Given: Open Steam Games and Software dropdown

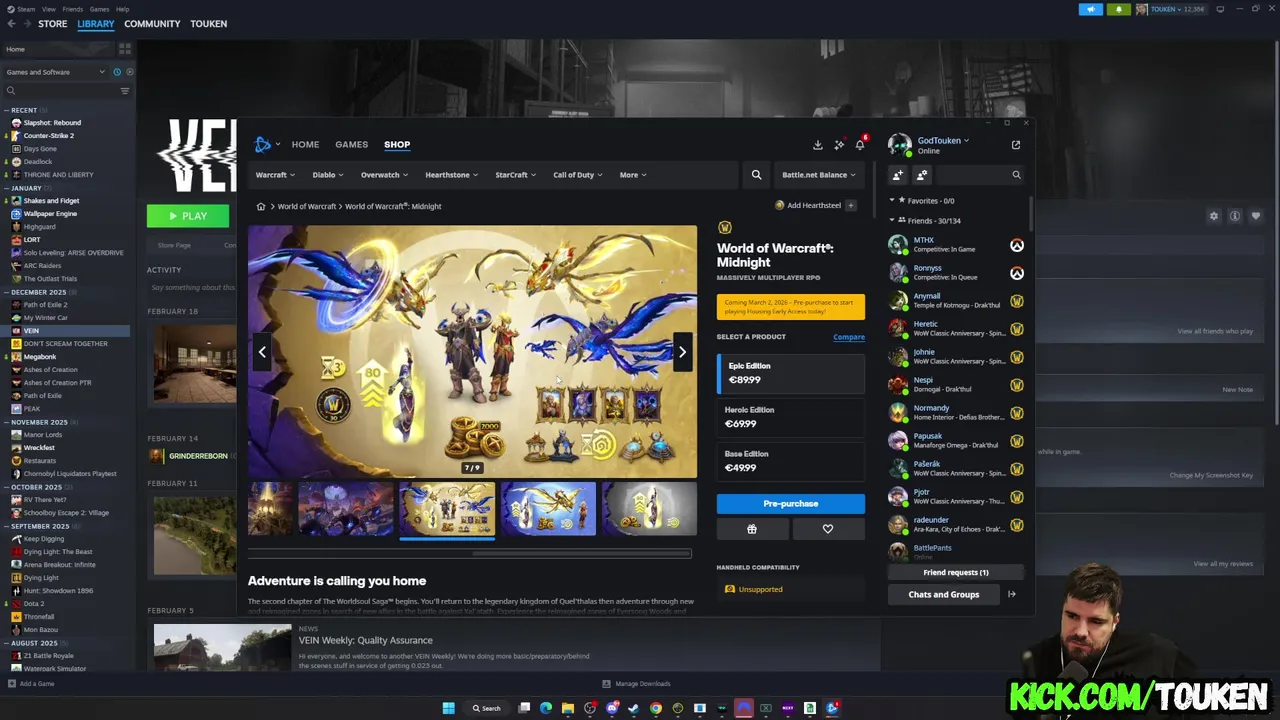Looking at the screenshot, I should (55, 72).
